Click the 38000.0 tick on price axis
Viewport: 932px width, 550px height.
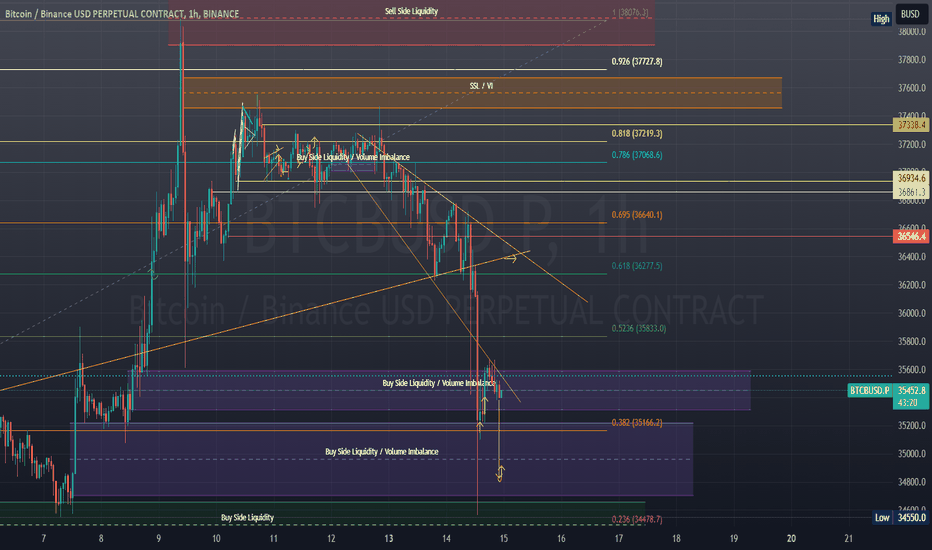[912, 32]
